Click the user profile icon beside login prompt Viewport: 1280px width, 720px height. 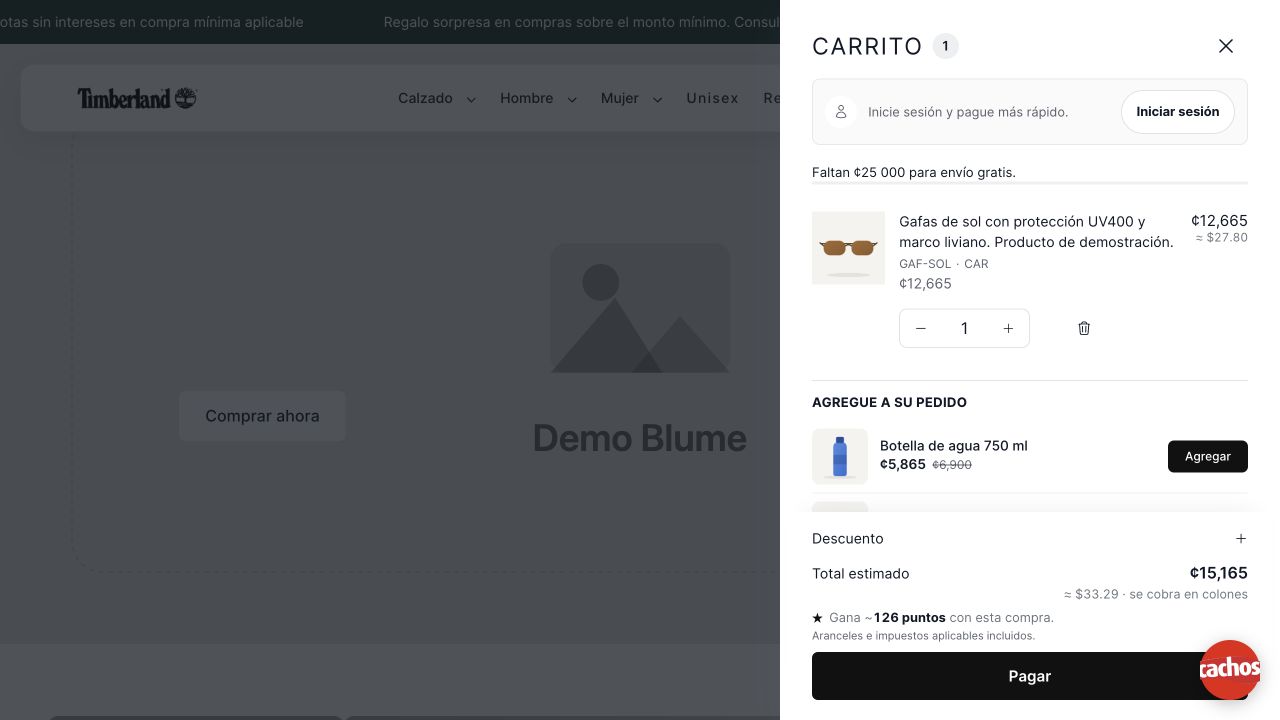pyautogui.click(x=841, y=112)
